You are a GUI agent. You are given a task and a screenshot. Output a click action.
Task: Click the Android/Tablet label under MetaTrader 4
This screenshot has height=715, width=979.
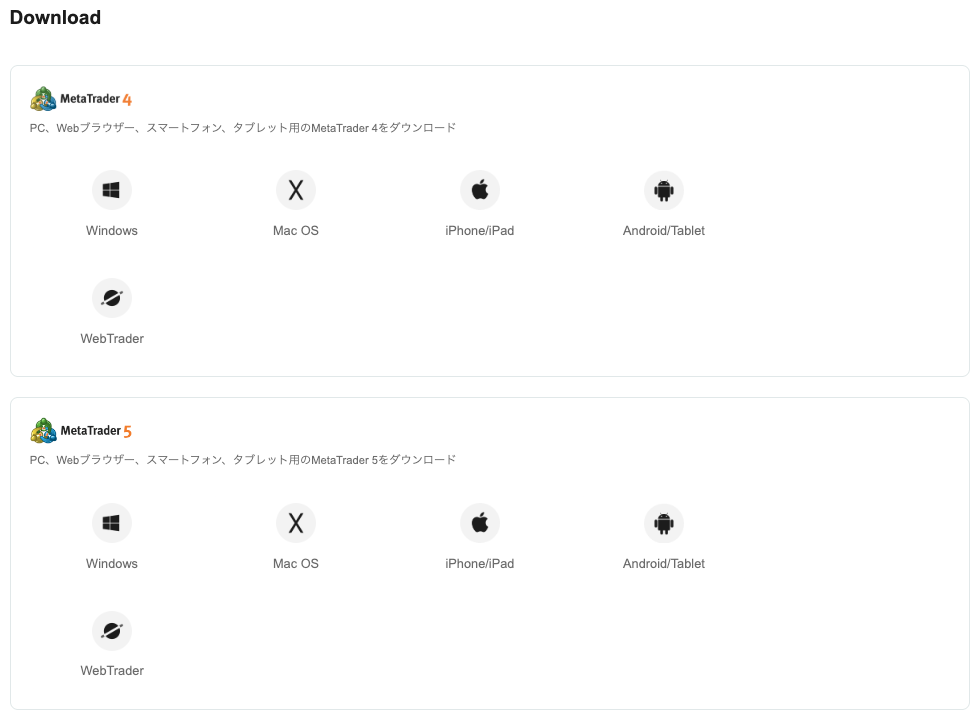(x=663, y=230)
